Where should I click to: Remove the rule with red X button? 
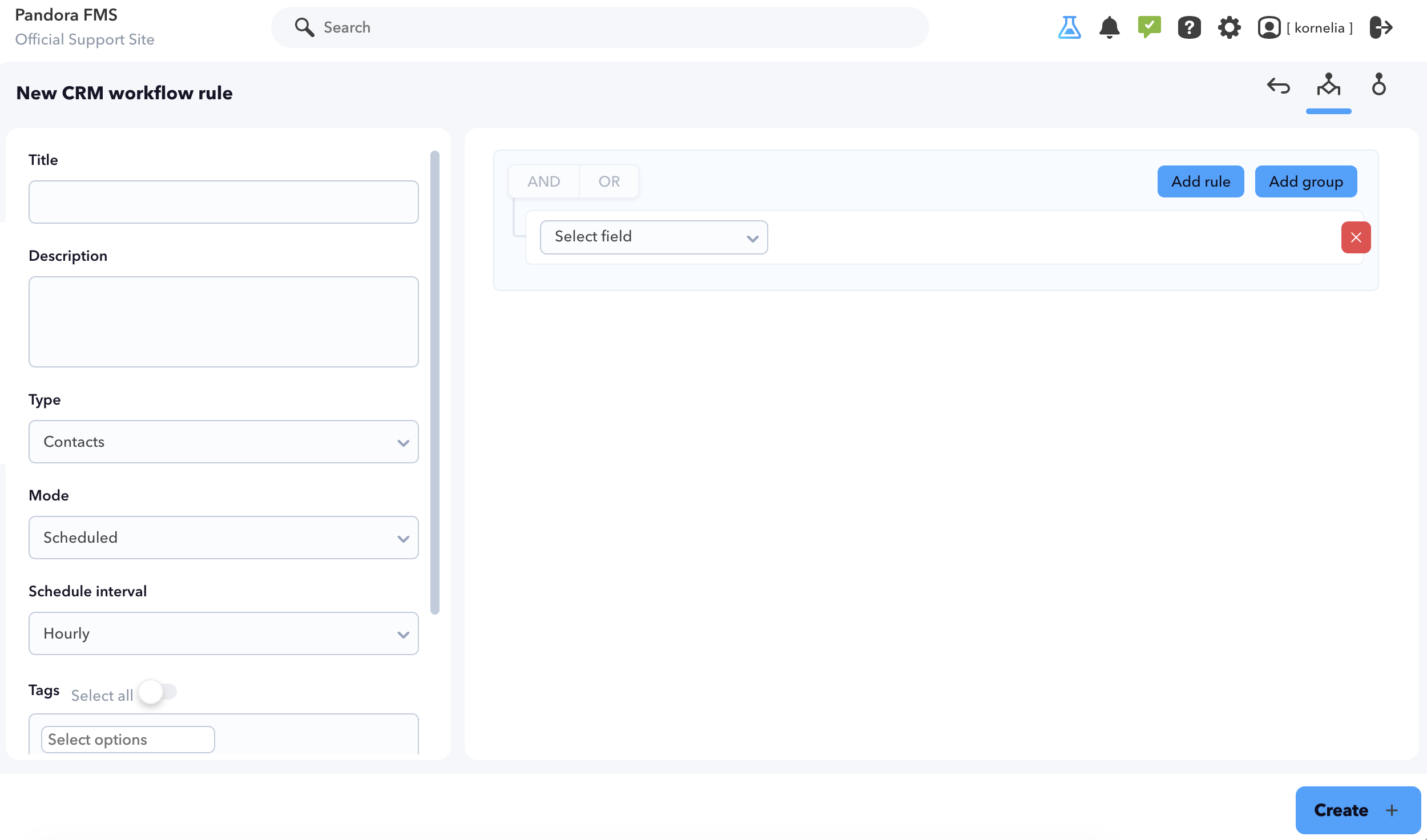point(1356,237)
